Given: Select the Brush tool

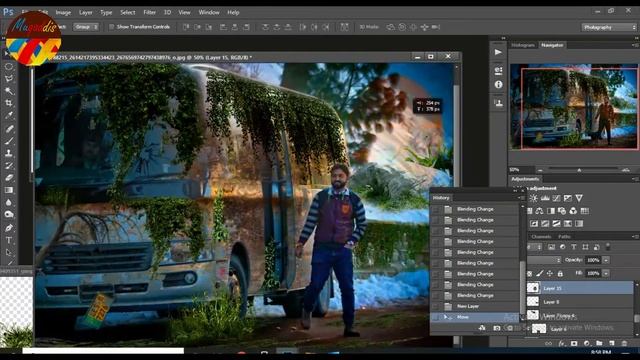Looking at the screenshot, I should click(9, 141).
